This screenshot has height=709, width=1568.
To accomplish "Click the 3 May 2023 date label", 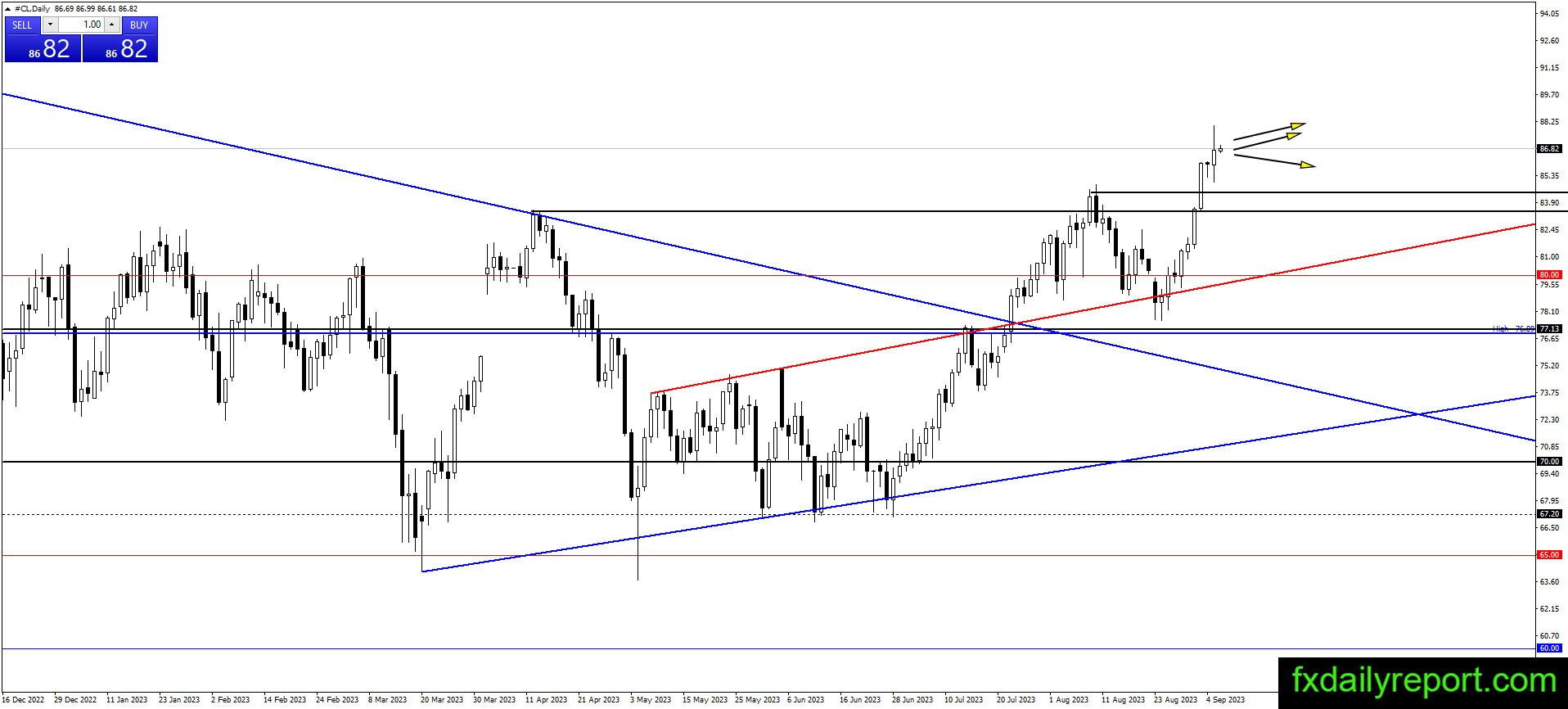I will pyautogui.click(x=651, y=700).
